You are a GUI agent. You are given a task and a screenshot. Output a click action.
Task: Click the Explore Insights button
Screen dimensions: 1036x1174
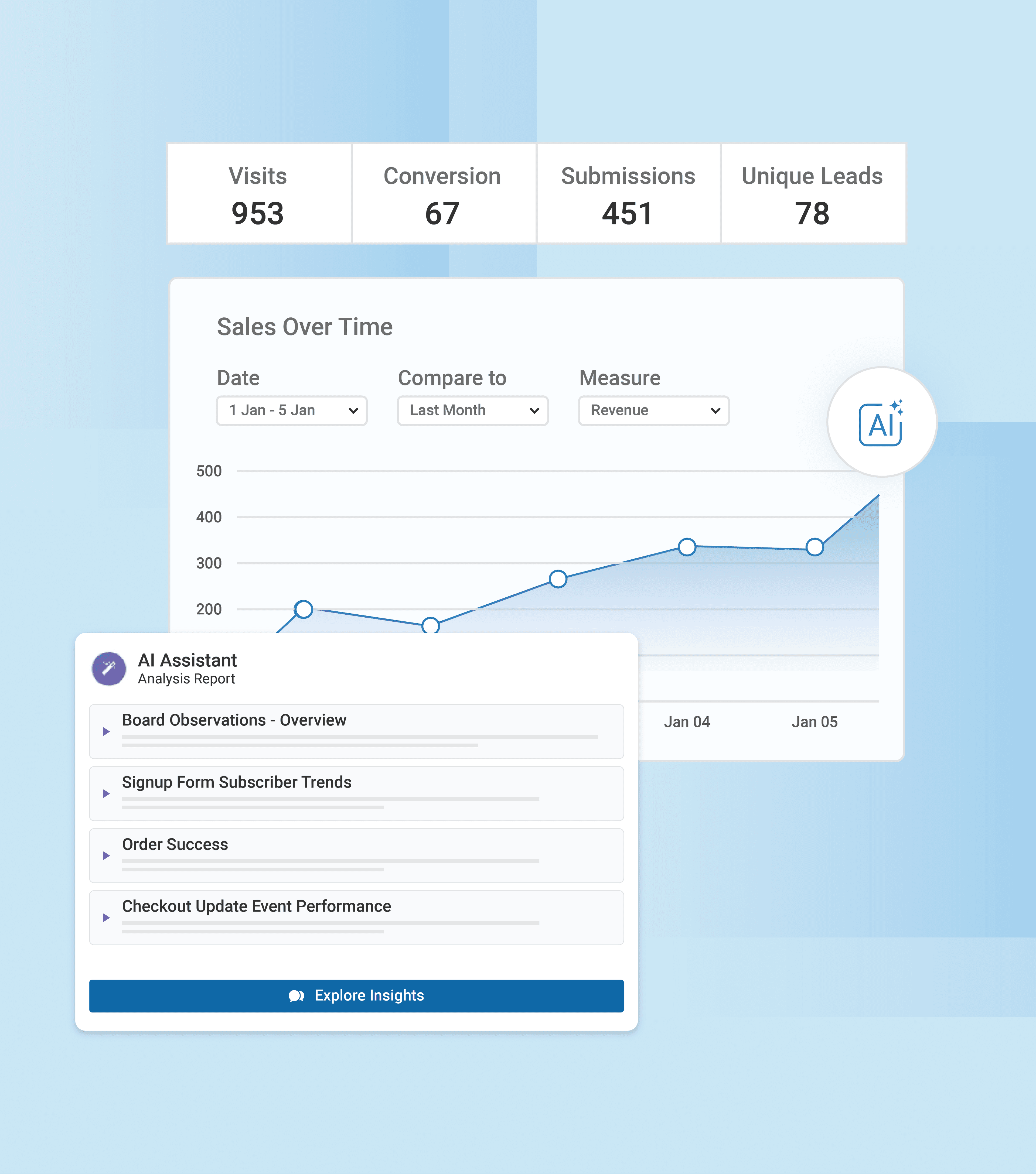(x=356, y=995)
